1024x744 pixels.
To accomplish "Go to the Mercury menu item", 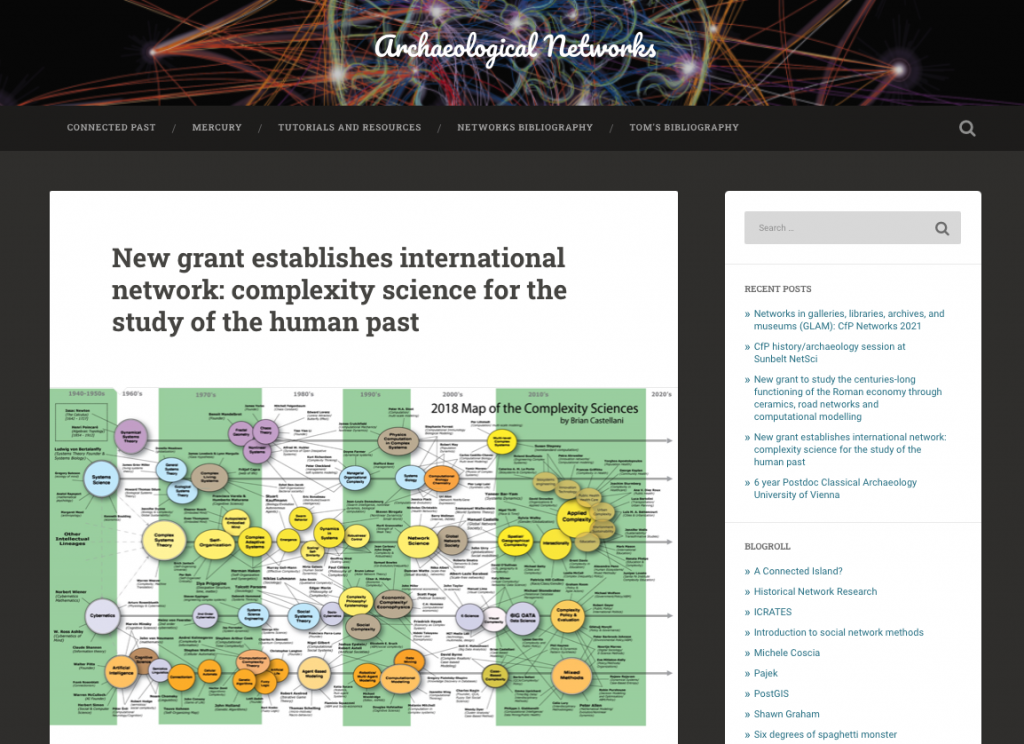I will tap(217, 127).
